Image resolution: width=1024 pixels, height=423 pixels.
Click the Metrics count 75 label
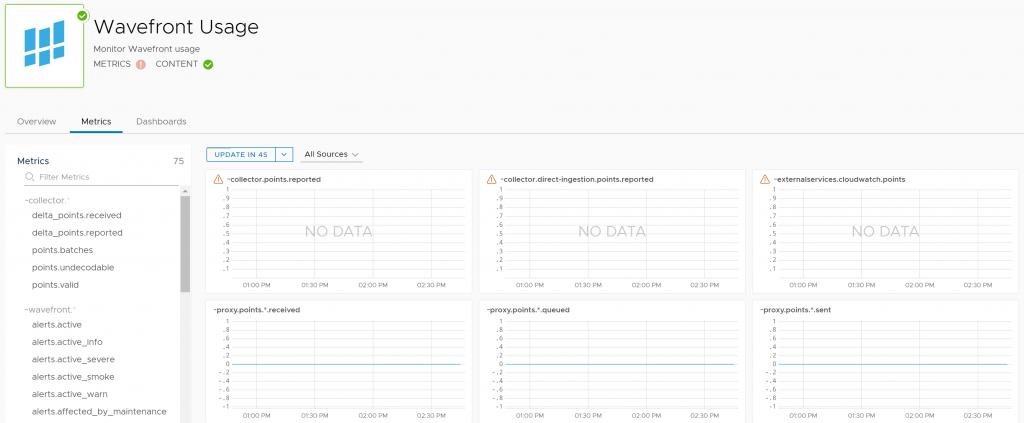coord(178,161)
